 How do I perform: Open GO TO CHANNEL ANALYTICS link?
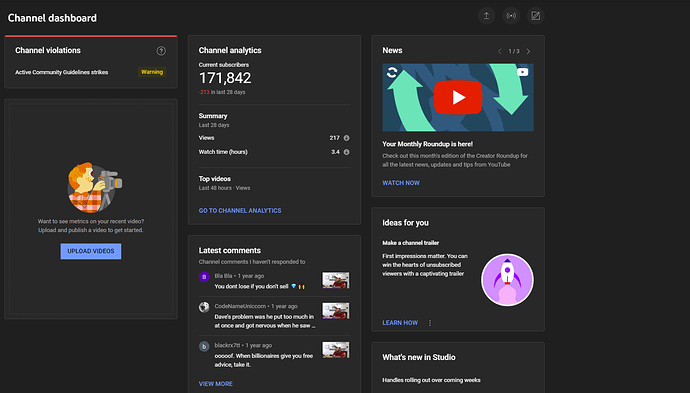coord(240,210)
